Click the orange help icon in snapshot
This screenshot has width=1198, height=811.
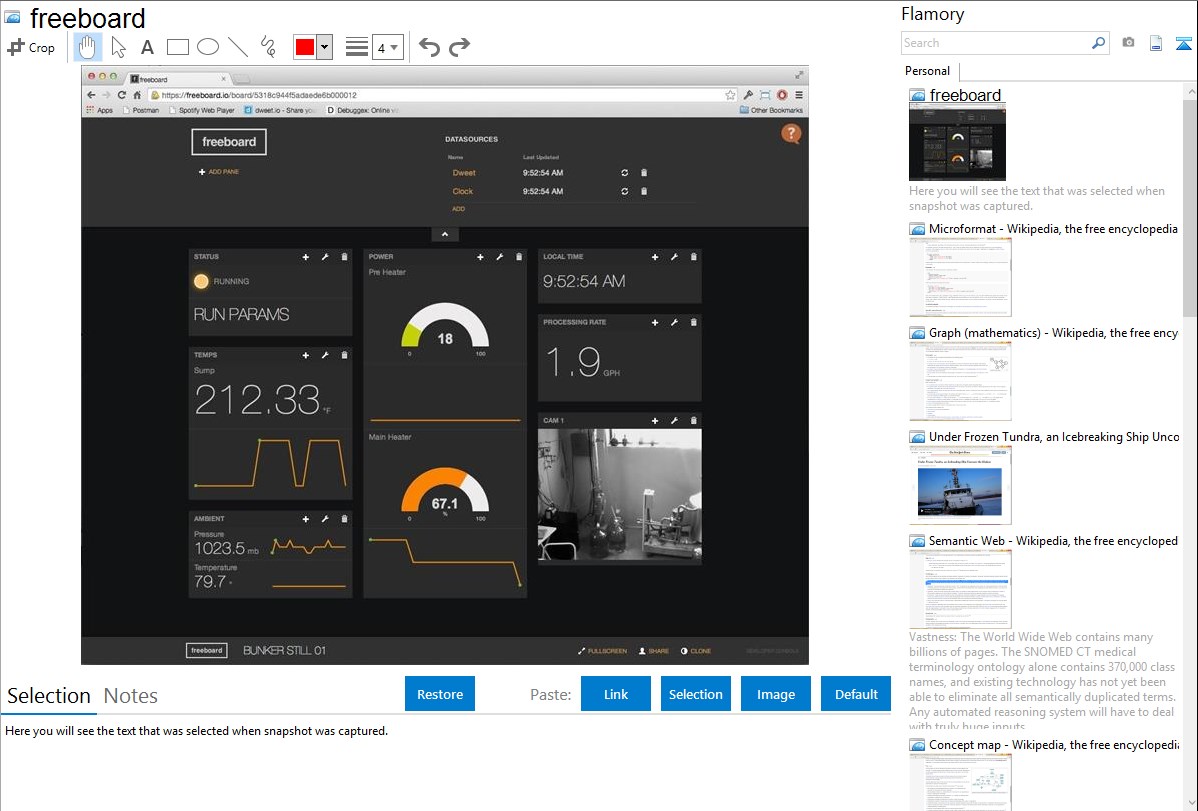tap(791, 134)
